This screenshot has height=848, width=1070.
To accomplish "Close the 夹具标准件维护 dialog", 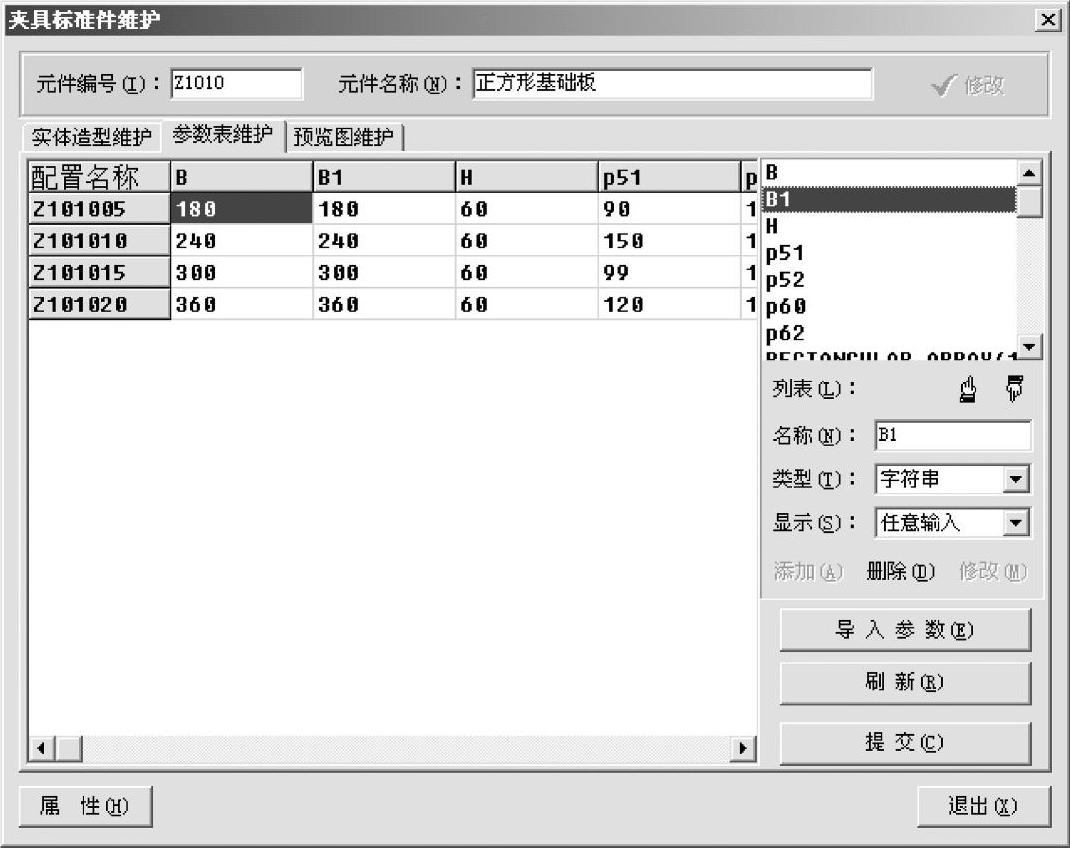I will [x=1047, y=20].
